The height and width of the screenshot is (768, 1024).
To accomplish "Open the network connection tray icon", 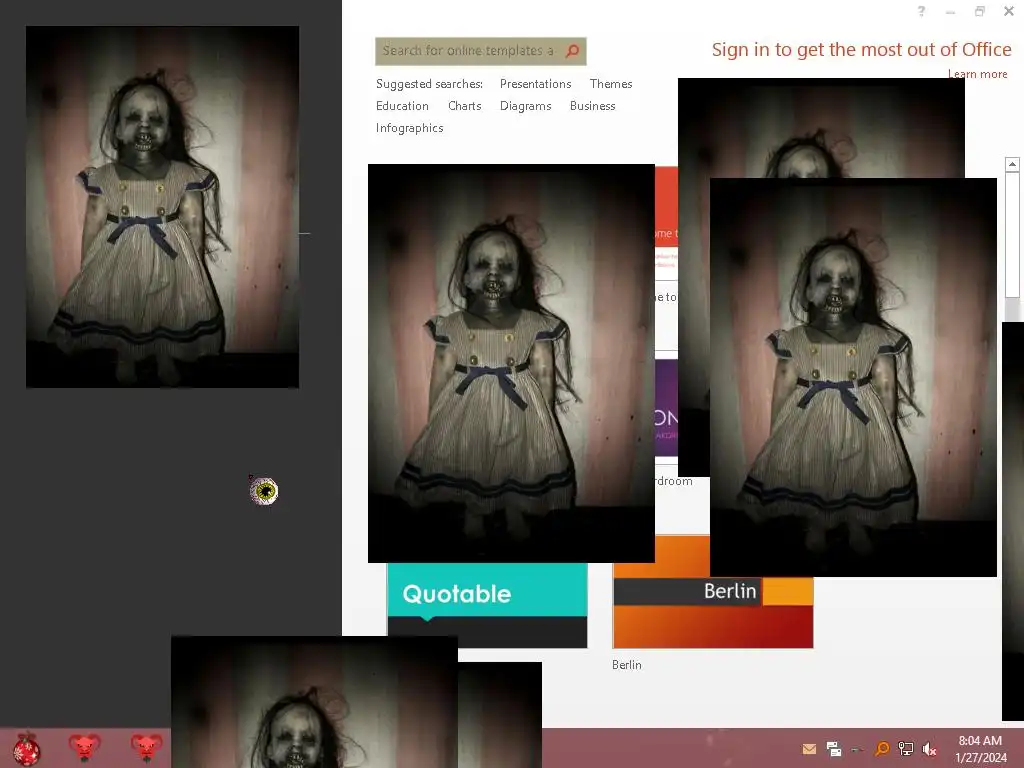I will pos(906,748).
